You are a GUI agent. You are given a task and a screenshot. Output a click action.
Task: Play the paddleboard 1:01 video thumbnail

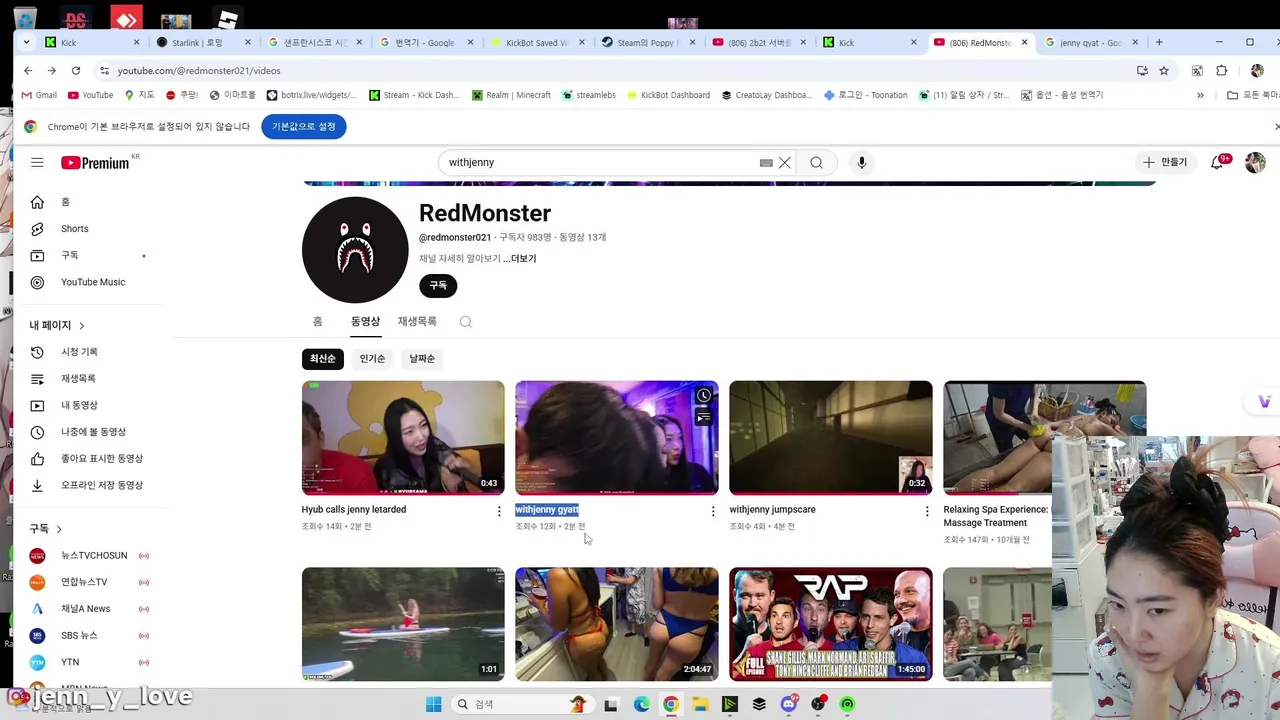point(403,625)
